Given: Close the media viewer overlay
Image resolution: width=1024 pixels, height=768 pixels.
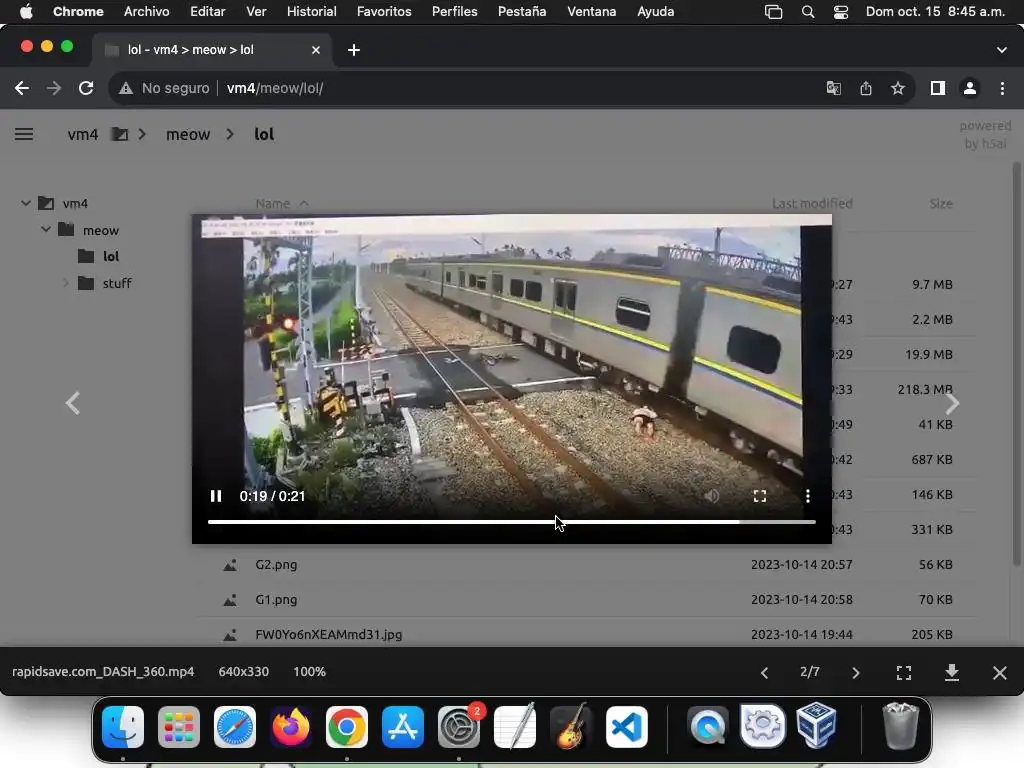Looking at the screenshot, I should click(999, 672).
